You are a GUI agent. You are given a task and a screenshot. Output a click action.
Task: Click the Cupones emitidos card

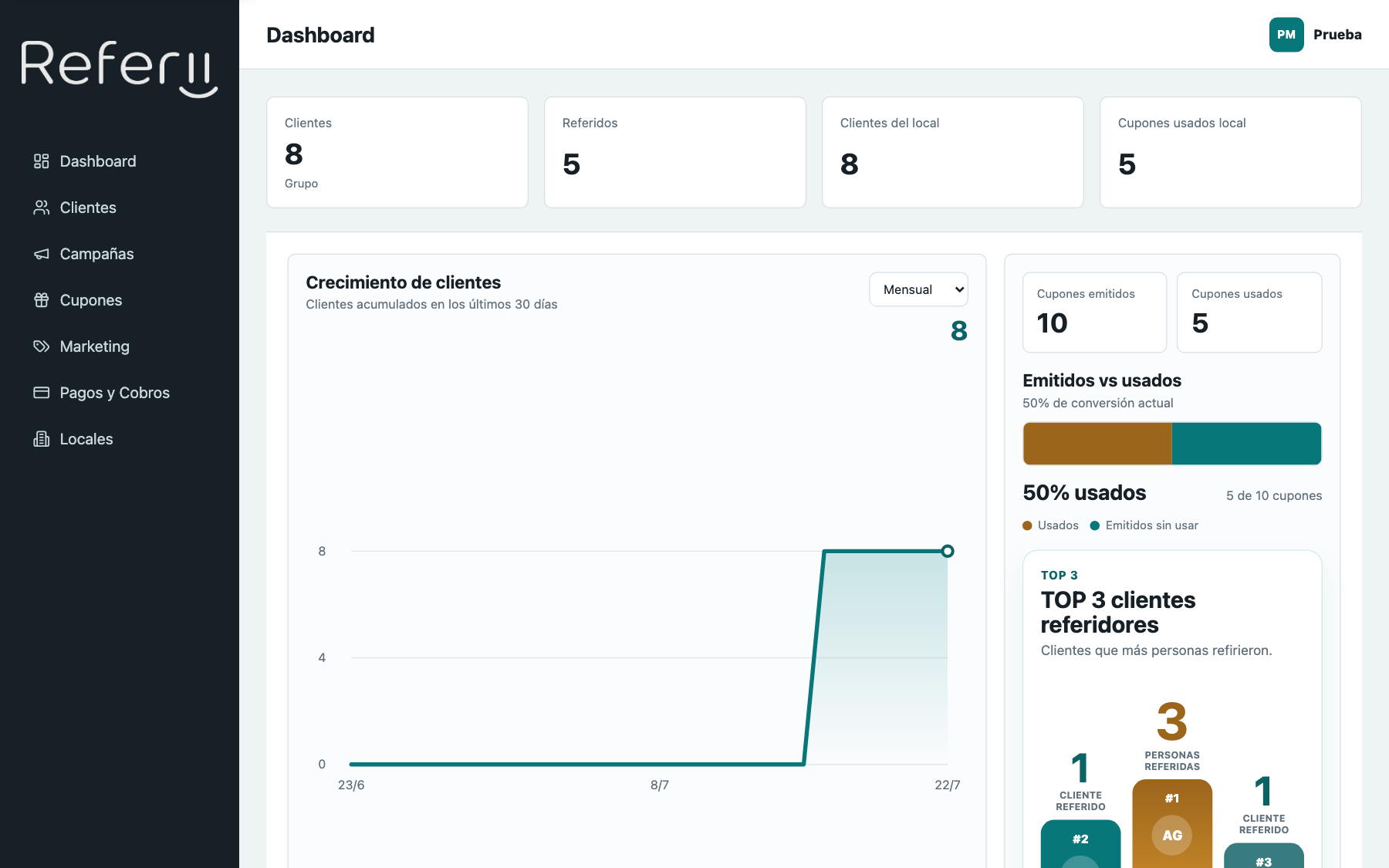(1094, 312)
